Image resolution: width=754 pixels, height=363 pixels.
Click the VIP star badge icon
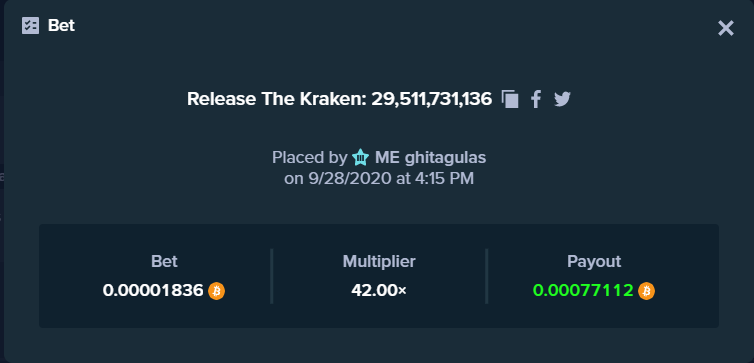pos(360,157)
